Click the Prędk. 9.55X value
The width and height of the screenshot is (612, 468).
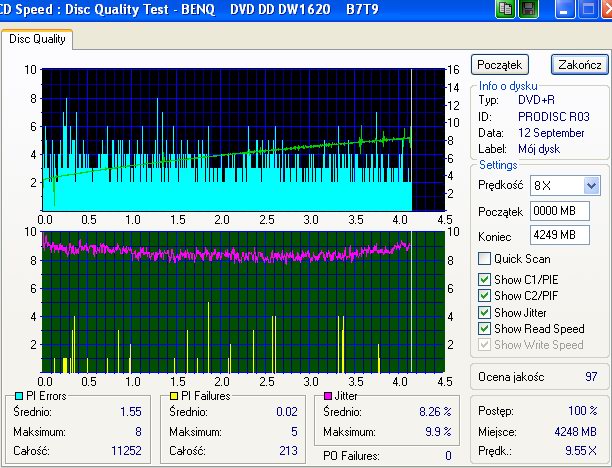point(581,451)
